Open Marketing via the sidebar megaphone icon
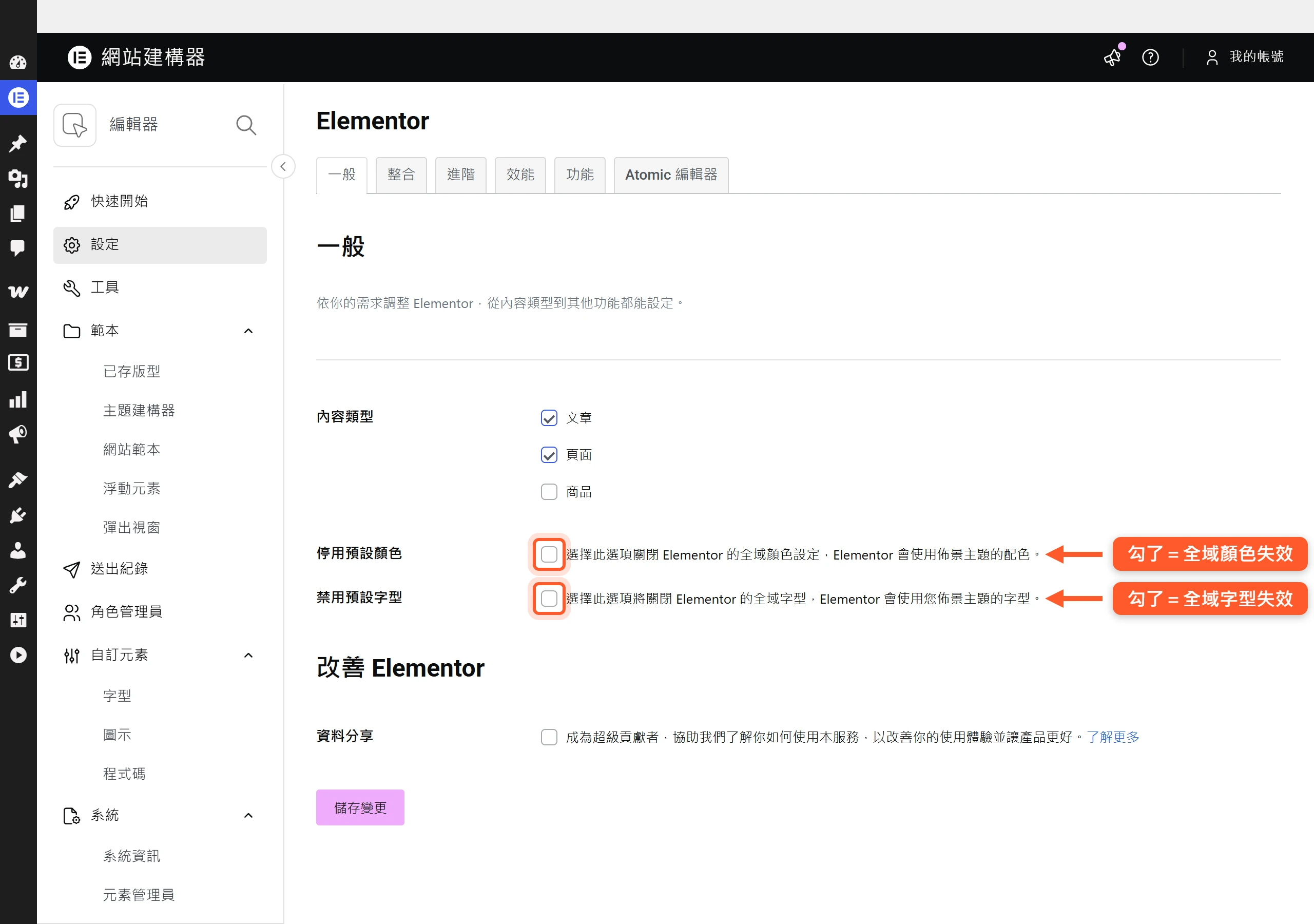1314x924 pixels. coord(18,434)
